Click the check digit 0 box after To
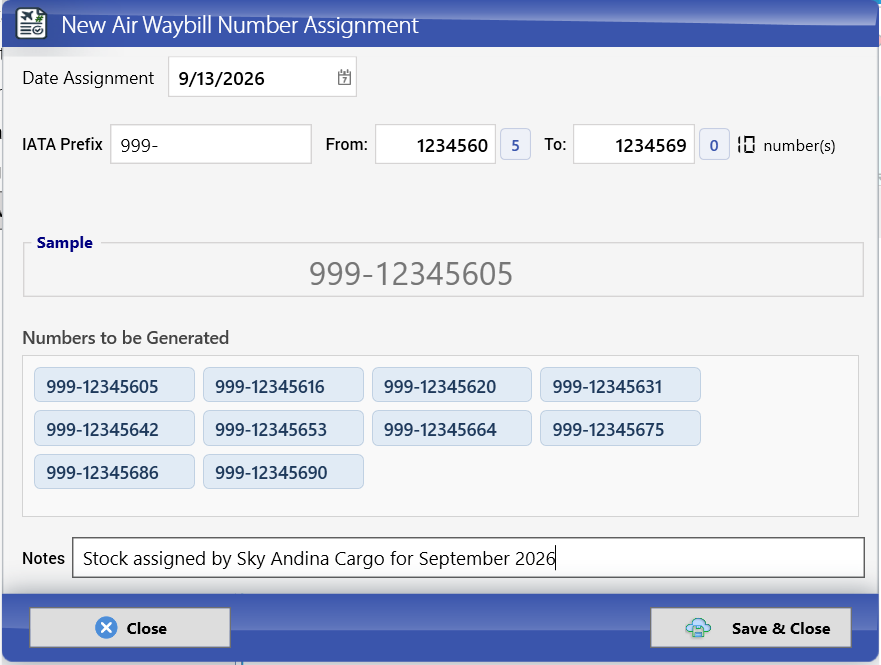881x665 pixels. (x=714, y=144)
